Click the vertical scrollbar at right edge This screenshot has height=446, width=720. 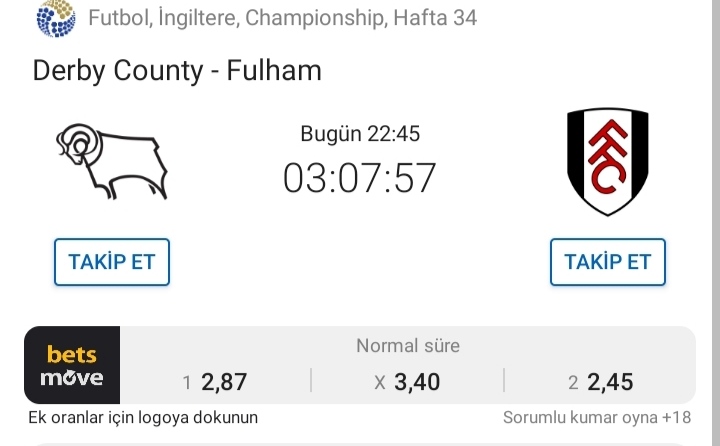click(715, 223)
